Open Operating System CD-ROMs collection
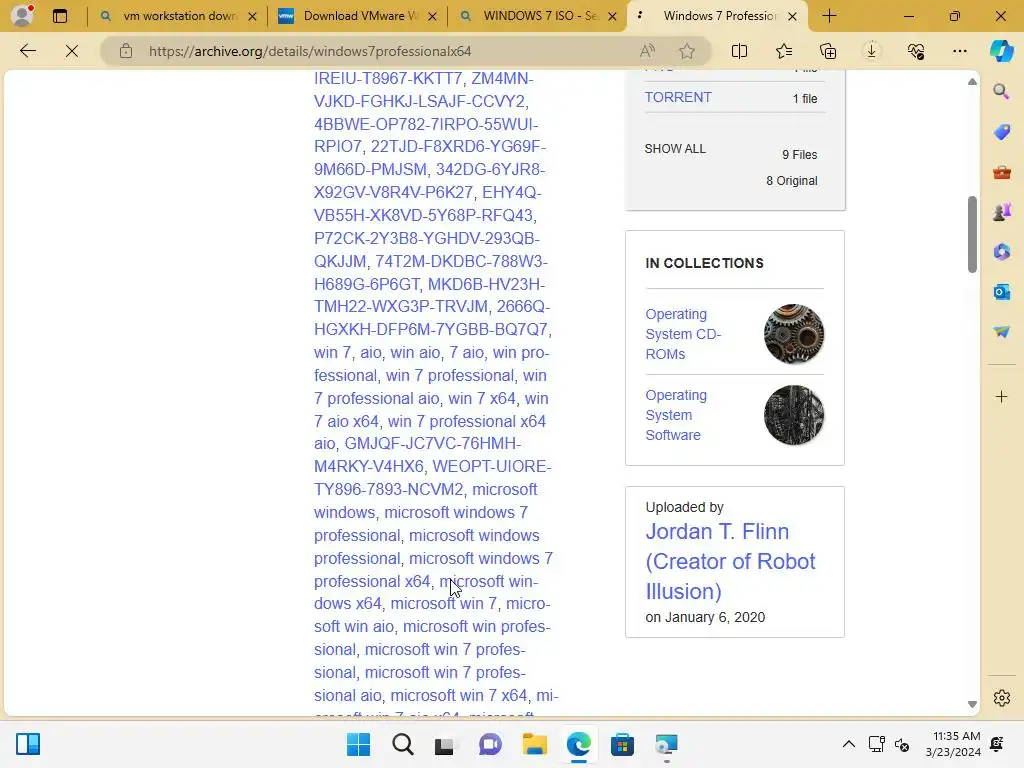Image resolution: width=1024 pixels, height=768 pixels. point(683,334)
